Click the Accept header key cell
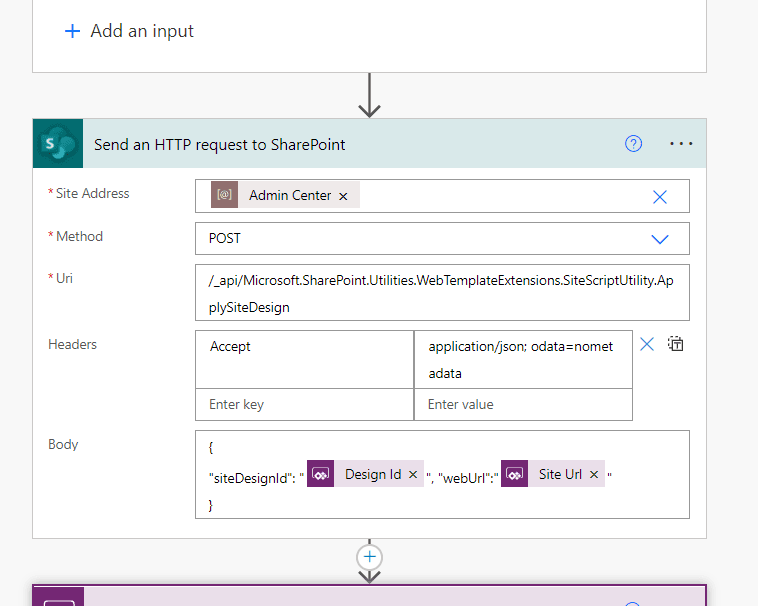Screen dimensions: 758x606 pyautogui.click(x=305, y=360)
